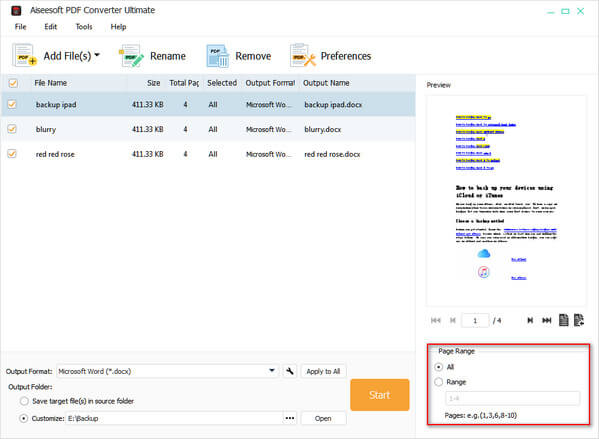This screenshot has height=439, width=599.
Task: Click the single page document icon
Action: [x=563, y=320]
